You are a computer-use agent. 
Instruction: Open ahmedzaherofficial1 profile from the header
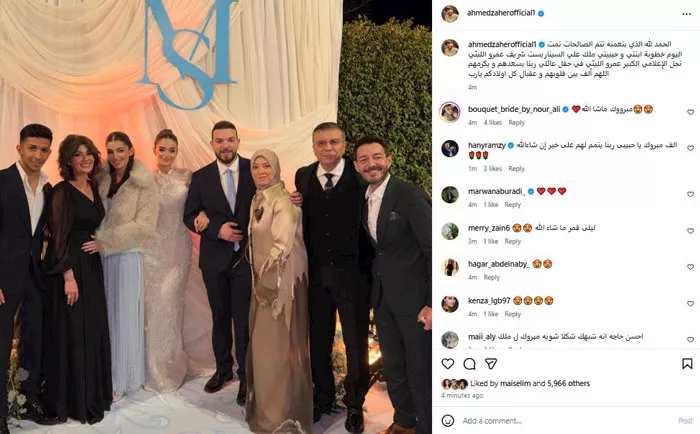(x=501, y=13)
